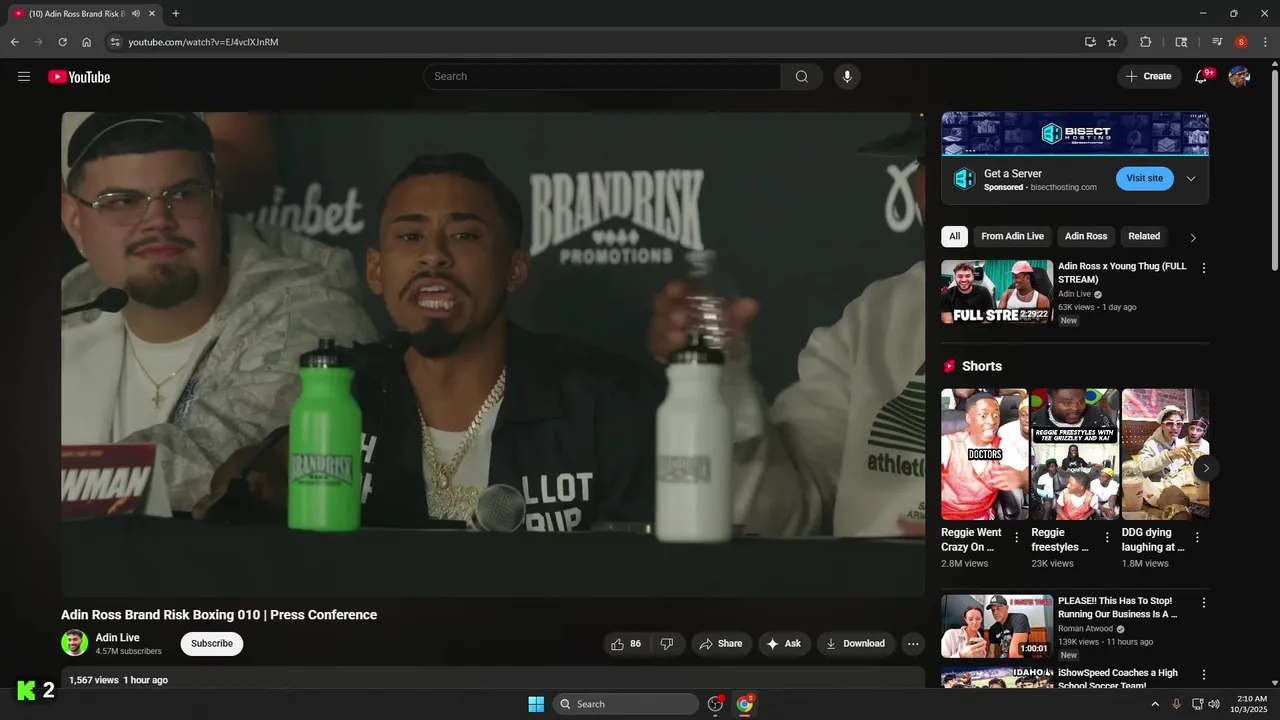Open options for DDG dying laughing short
1280x720 pixels.
1197,538
